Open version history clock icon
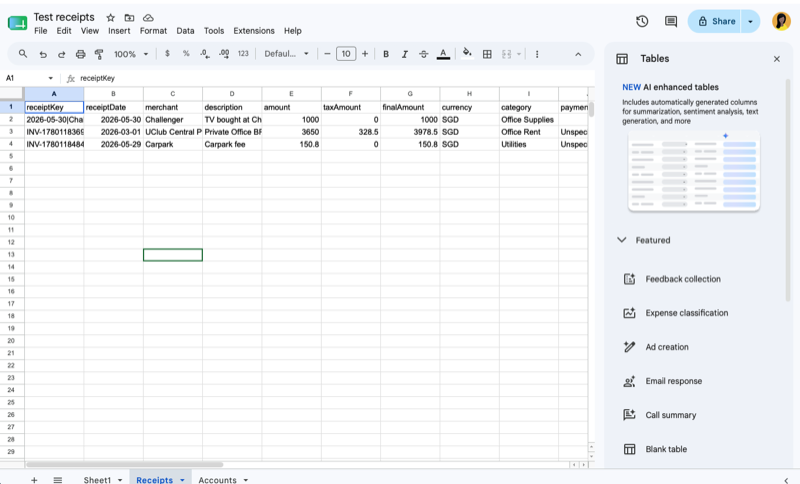Viewport: 800px width, 484px height. click(642, 21)
